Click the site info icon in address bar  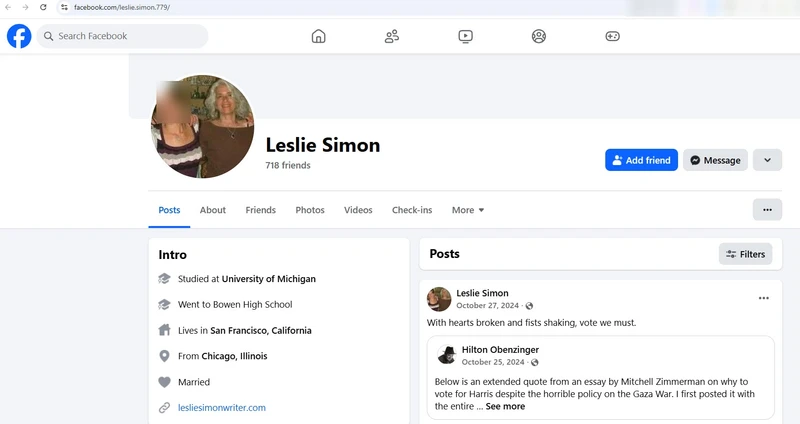coord(64,7)
